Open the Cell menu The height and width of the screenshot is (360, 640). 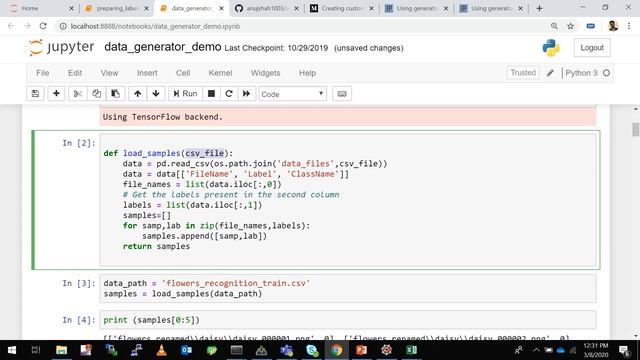pyautogui.click(x=183, y=73)
